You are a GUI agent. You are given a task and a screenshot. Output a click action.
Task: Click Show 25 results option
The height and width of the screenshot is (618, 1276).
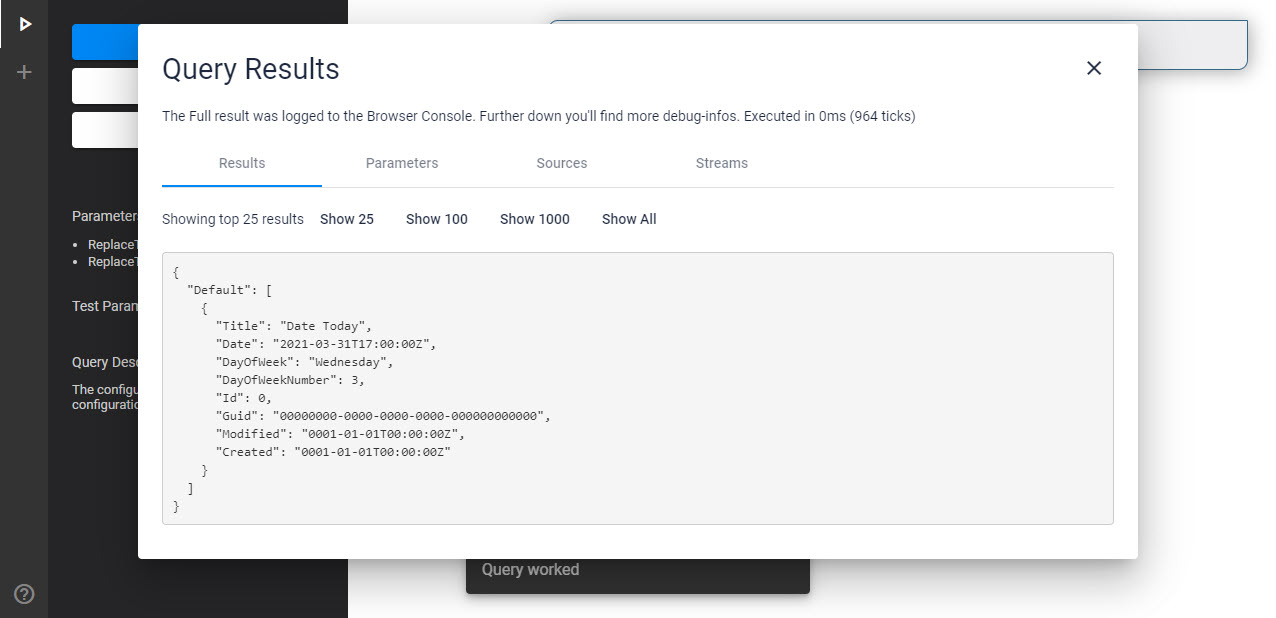347,219
